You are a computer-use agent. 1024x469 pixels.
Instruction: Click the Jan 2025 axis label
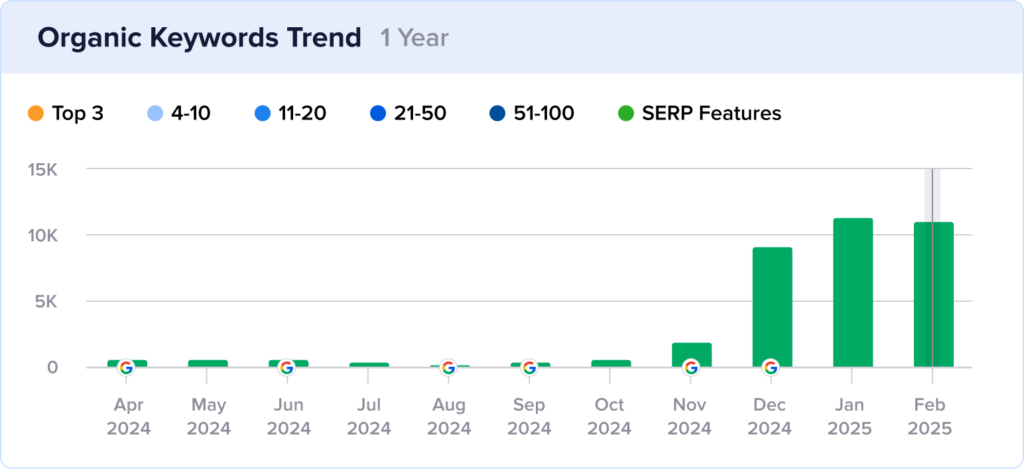[852, 417]
